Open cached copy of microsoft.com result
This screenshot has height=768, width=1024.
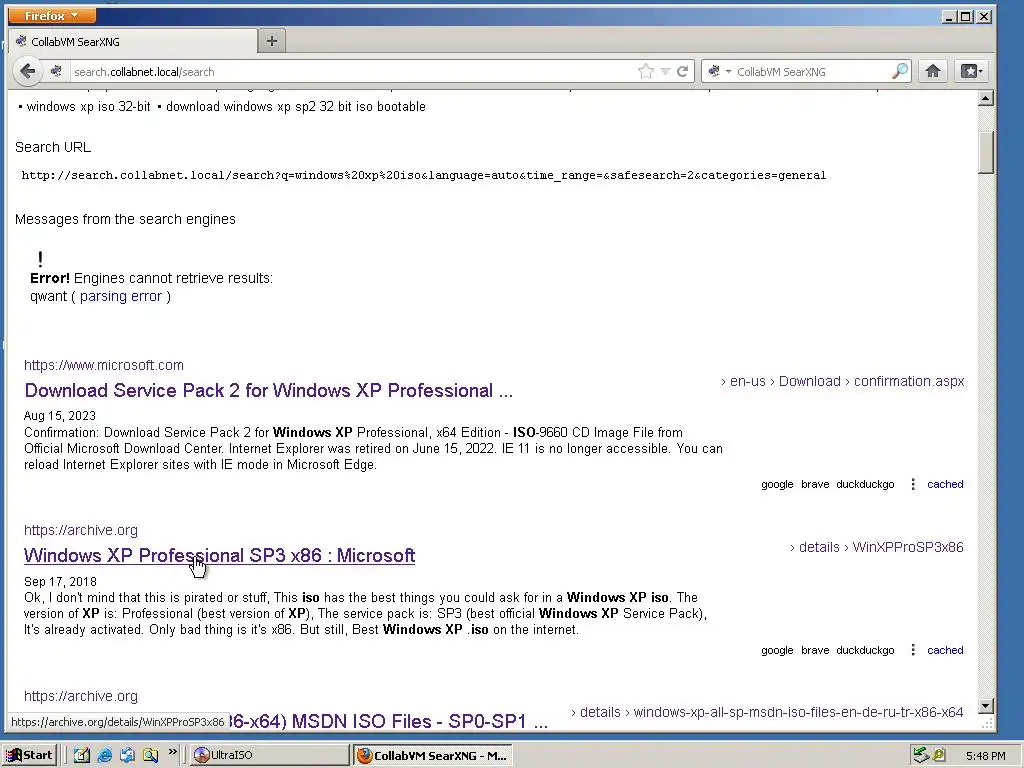(x=945, y=484)
